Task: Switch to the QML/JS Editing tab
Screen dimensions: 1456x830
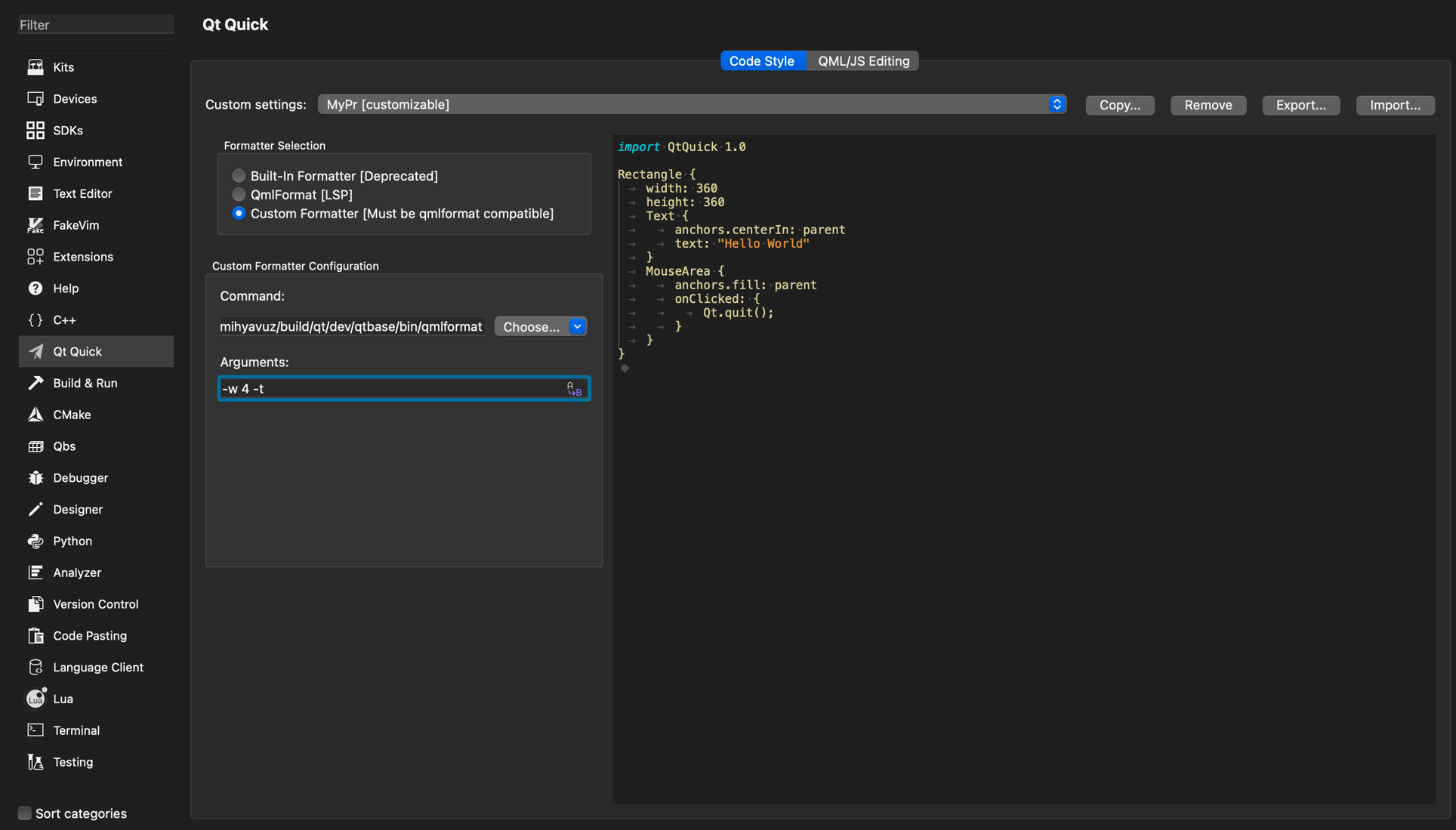Action: click(863, 60)
